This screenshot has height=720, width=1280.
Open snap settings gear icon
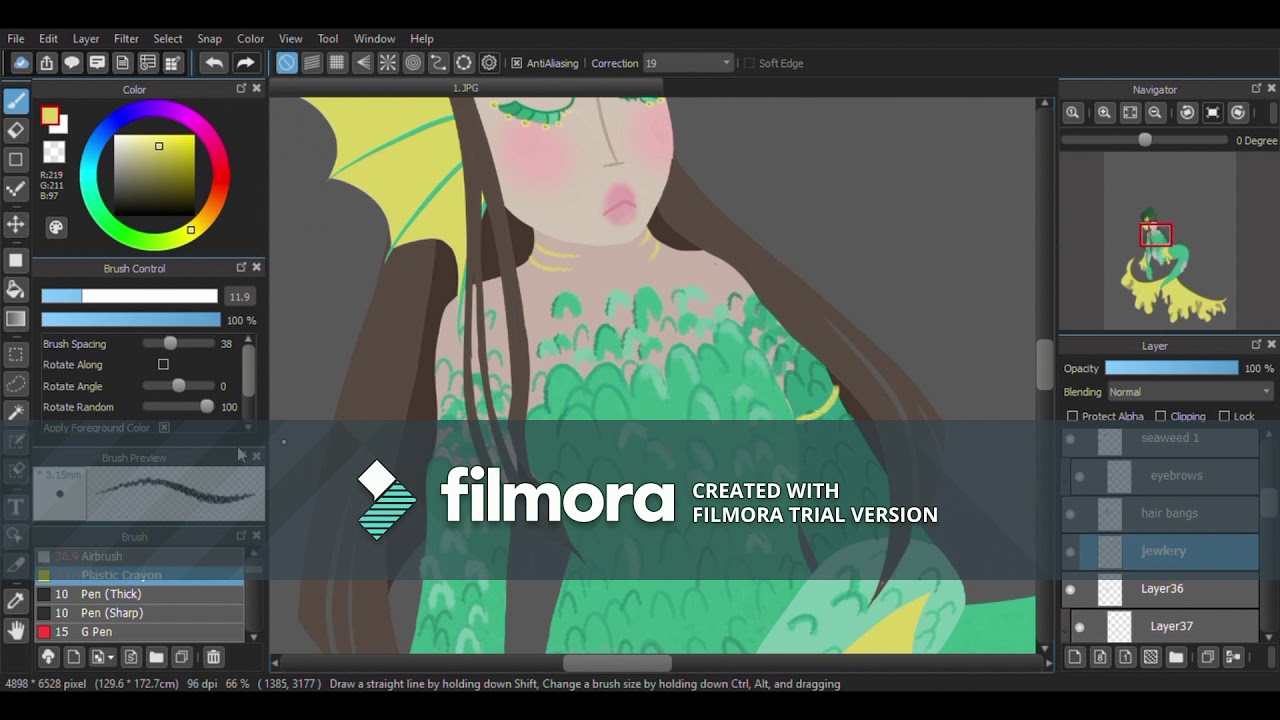point(489,63)
